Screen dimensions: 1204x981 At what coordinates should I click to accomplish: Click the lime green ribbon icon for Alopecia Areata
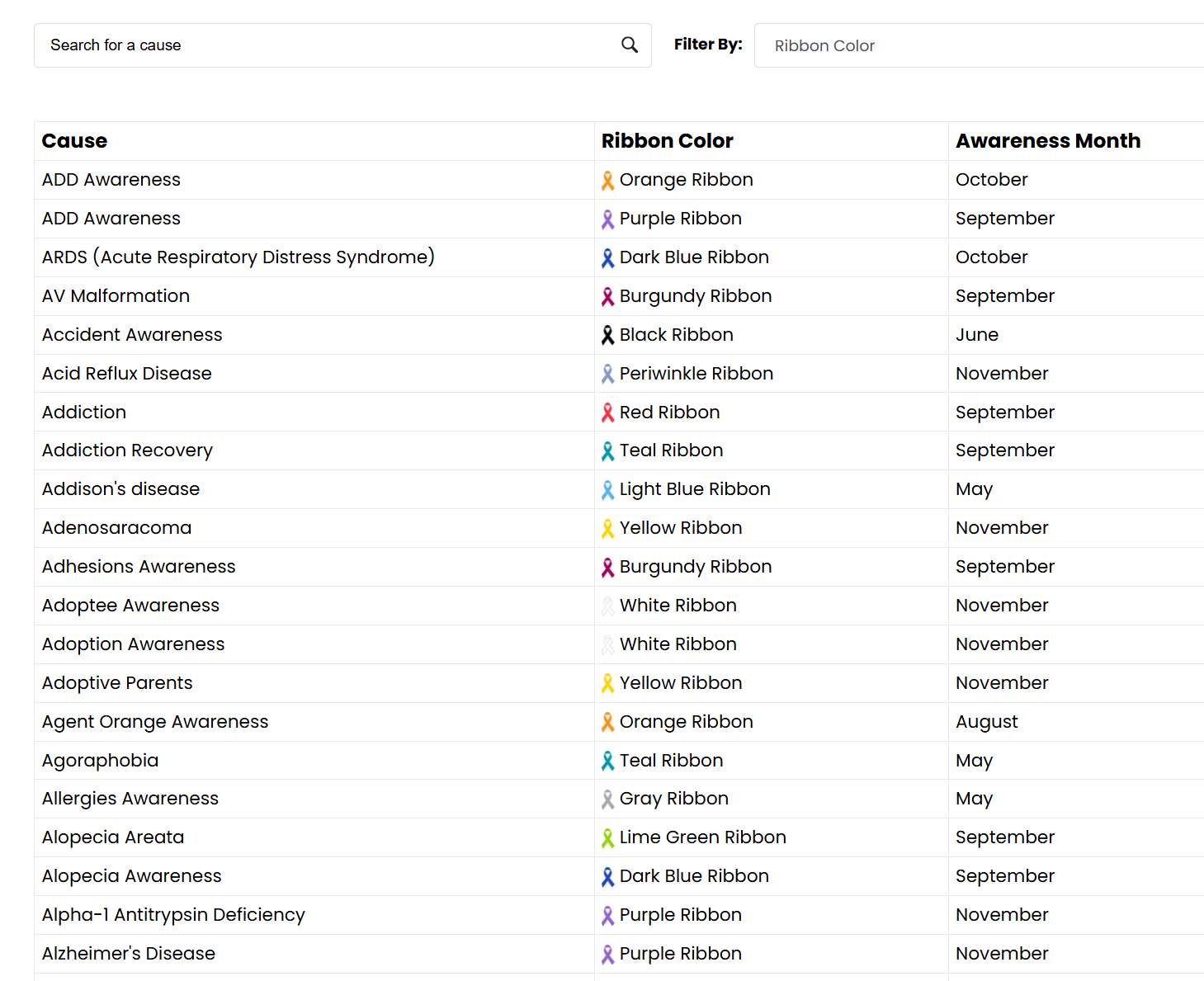click(x=608, y=837)
